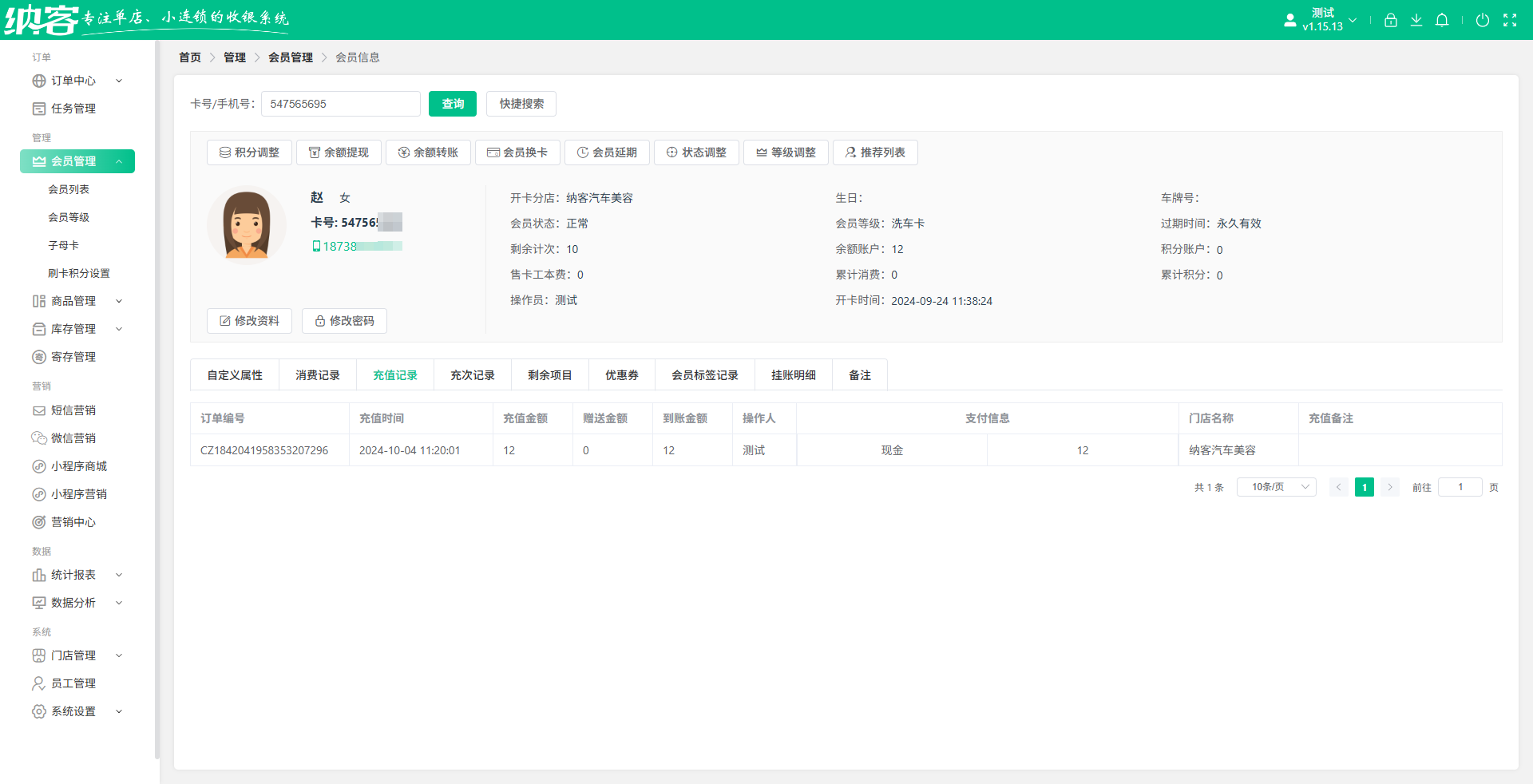The width and height of the screenshot is (1533, 784).
Task: Open the 10条/页 page size dropdown
Action: (1275, 487)
